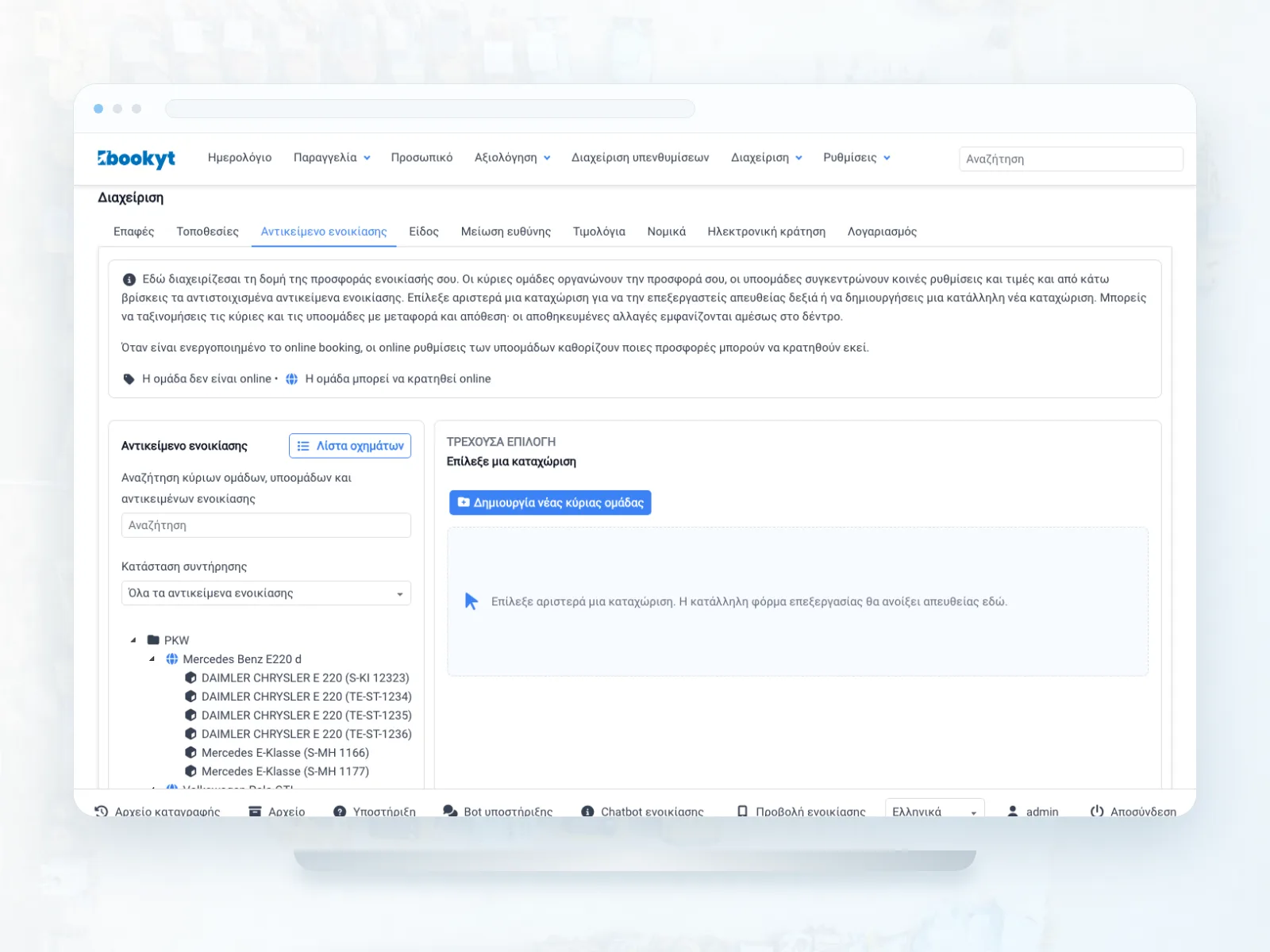
Task: Open the Λογαριασμός tab
Action: (x=882, y=232)
